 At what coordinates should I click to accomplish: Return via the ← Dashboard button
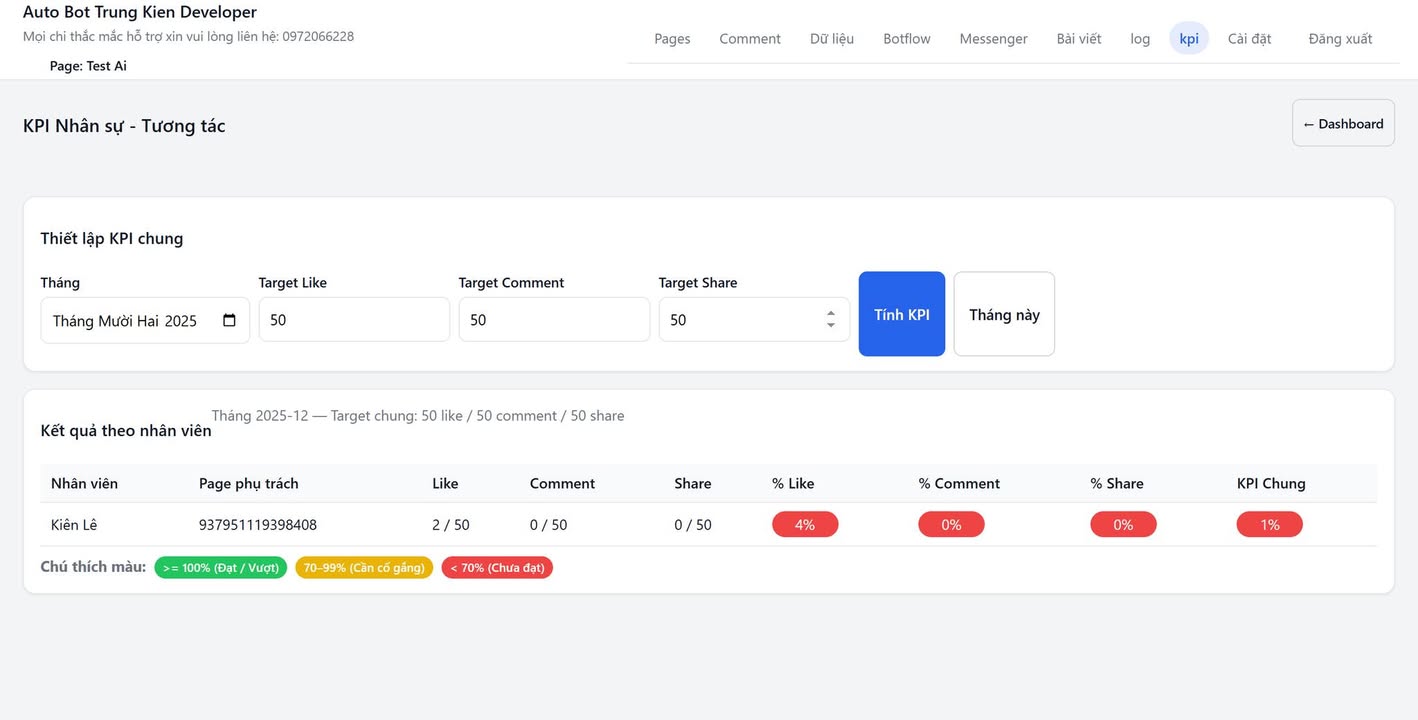pyautogui.click(x=1342, y=123)
